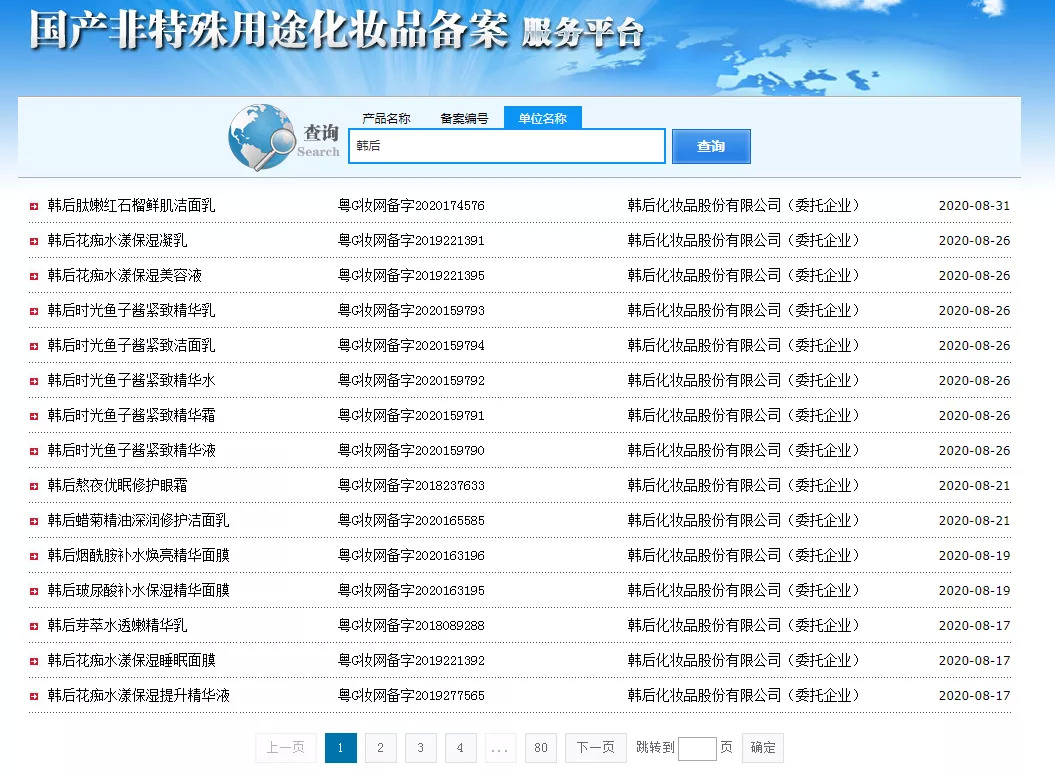This screenshot has height=776, width=1055.
Task: Click record number 粤G妆网备字2019221391
Action: pos(411,240)
